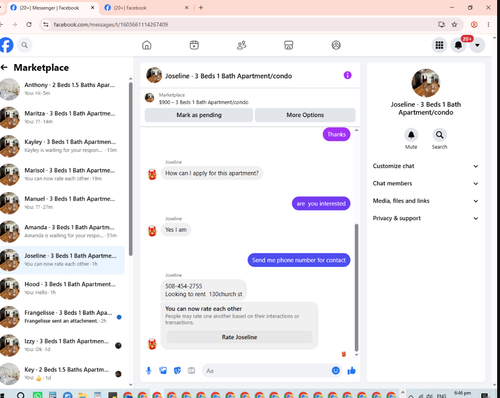
Task: Open the grid menu icon
Action: (x=439, y=45)
